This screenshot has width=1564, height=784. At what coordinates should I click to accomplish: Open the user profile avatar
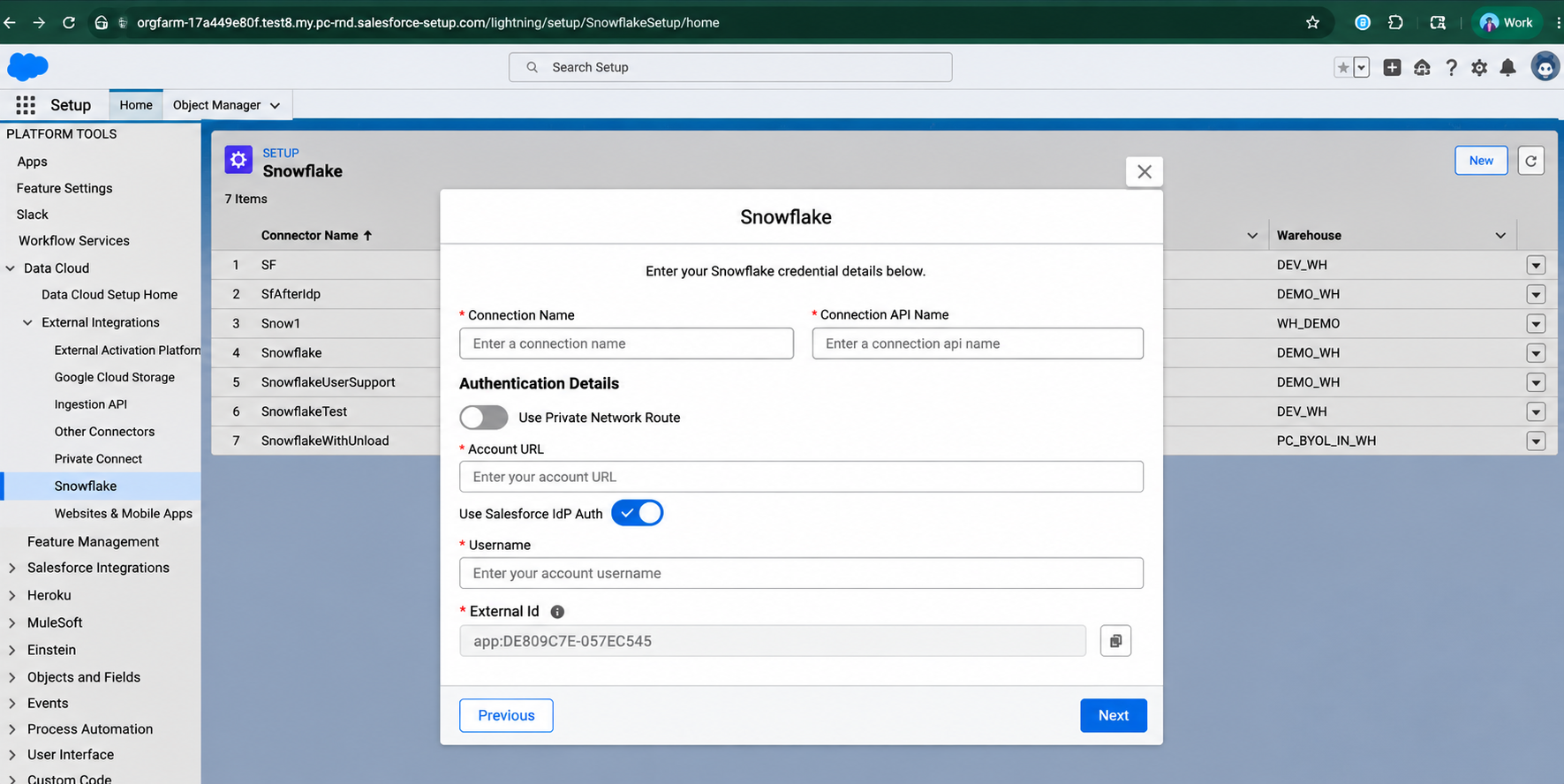pyautogui.click(x=1545, y=67)
